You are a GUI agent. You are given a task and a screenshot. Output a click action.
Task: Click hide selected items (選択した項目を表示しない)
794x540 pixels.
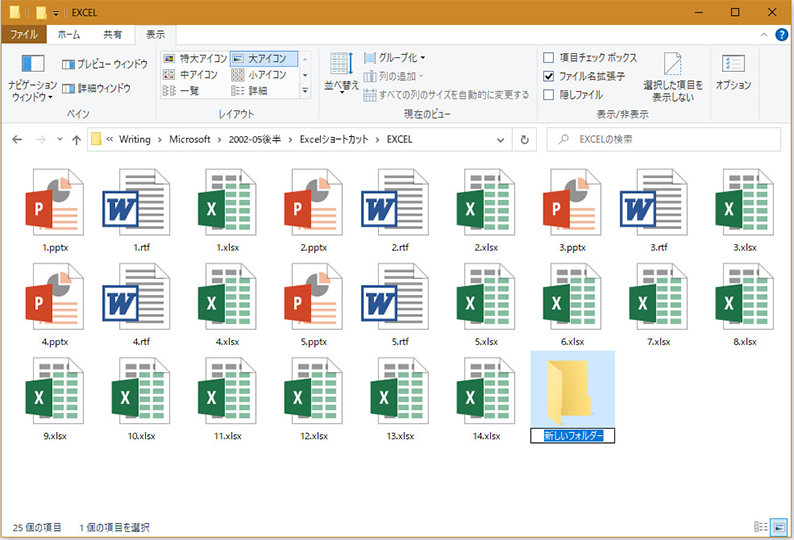click(672, 78)
